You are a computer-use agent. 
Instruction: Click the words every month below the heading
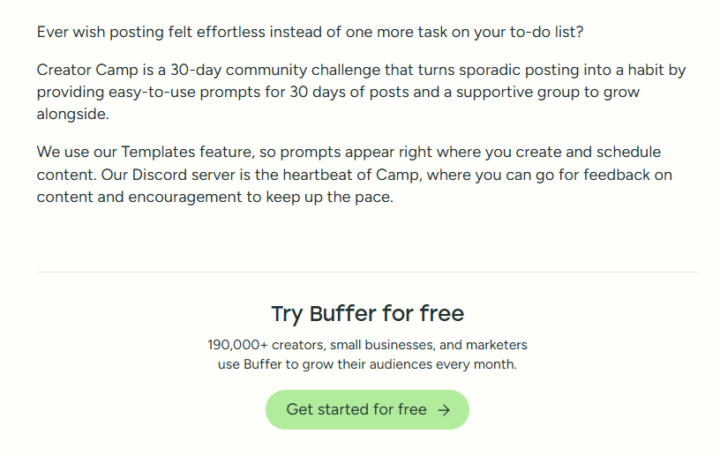click(484, 364)
